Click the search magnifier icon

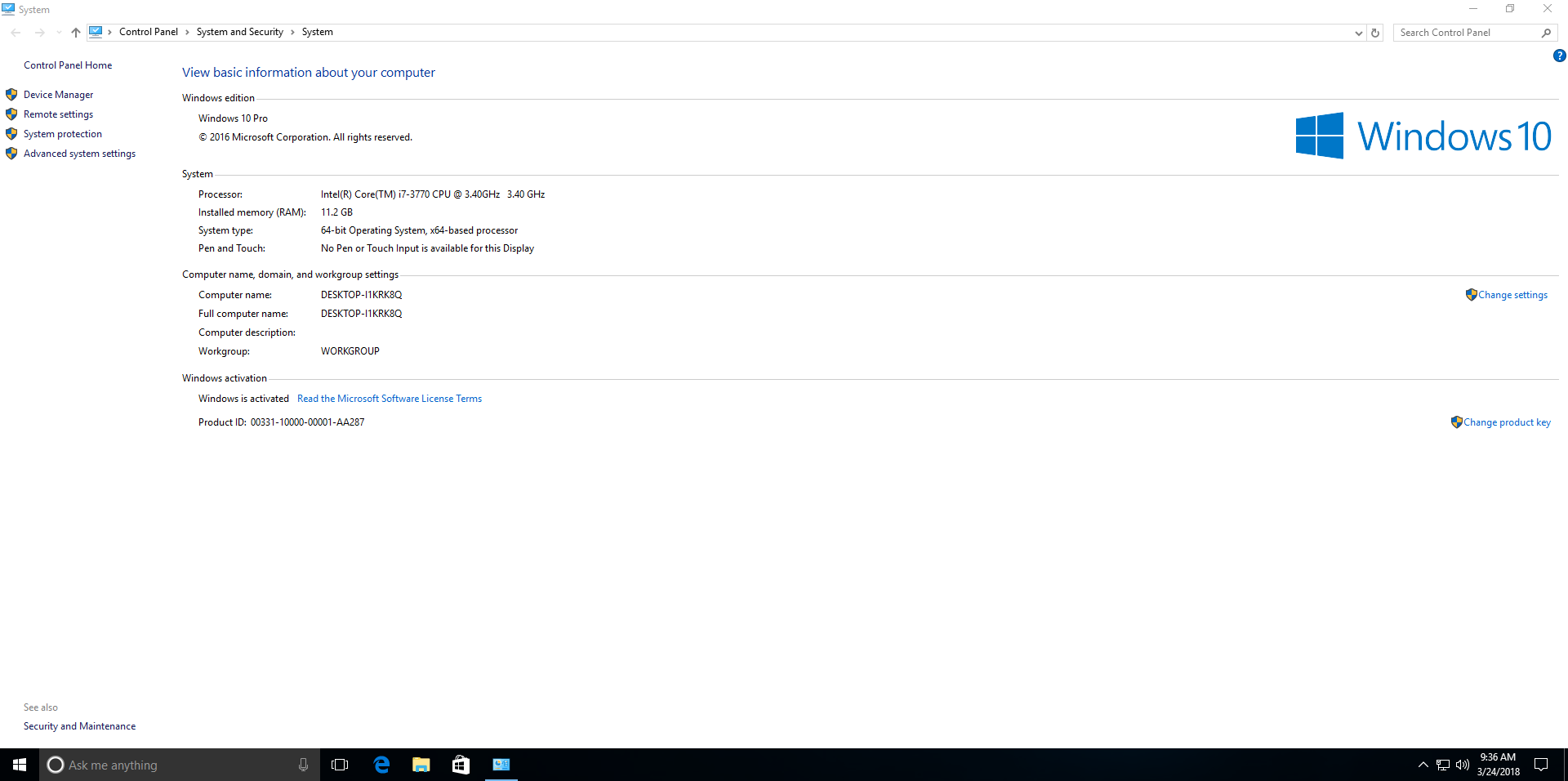[1546, 33]
